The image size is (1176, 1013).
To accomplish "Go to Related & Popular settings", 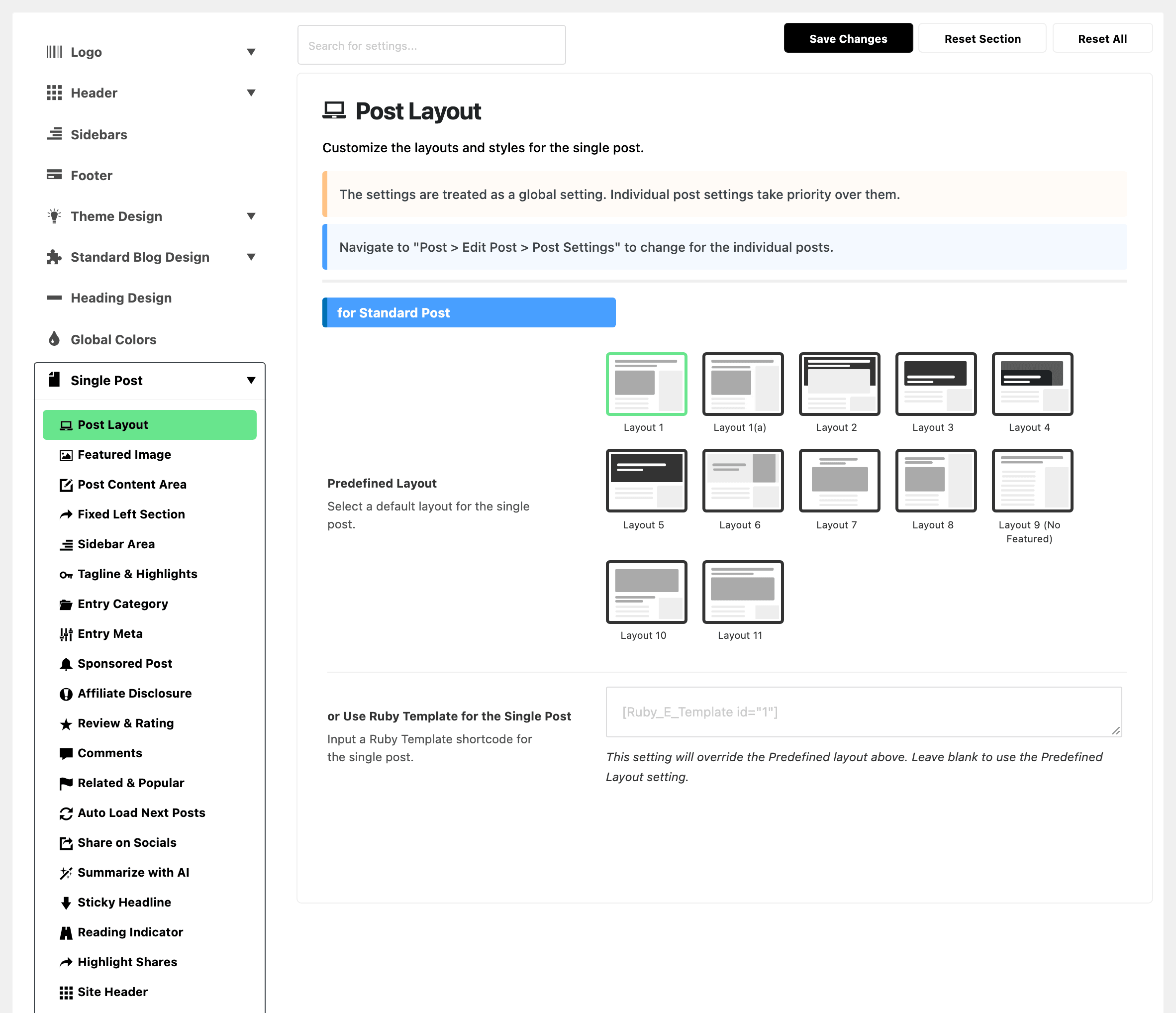I will [150, 783].
